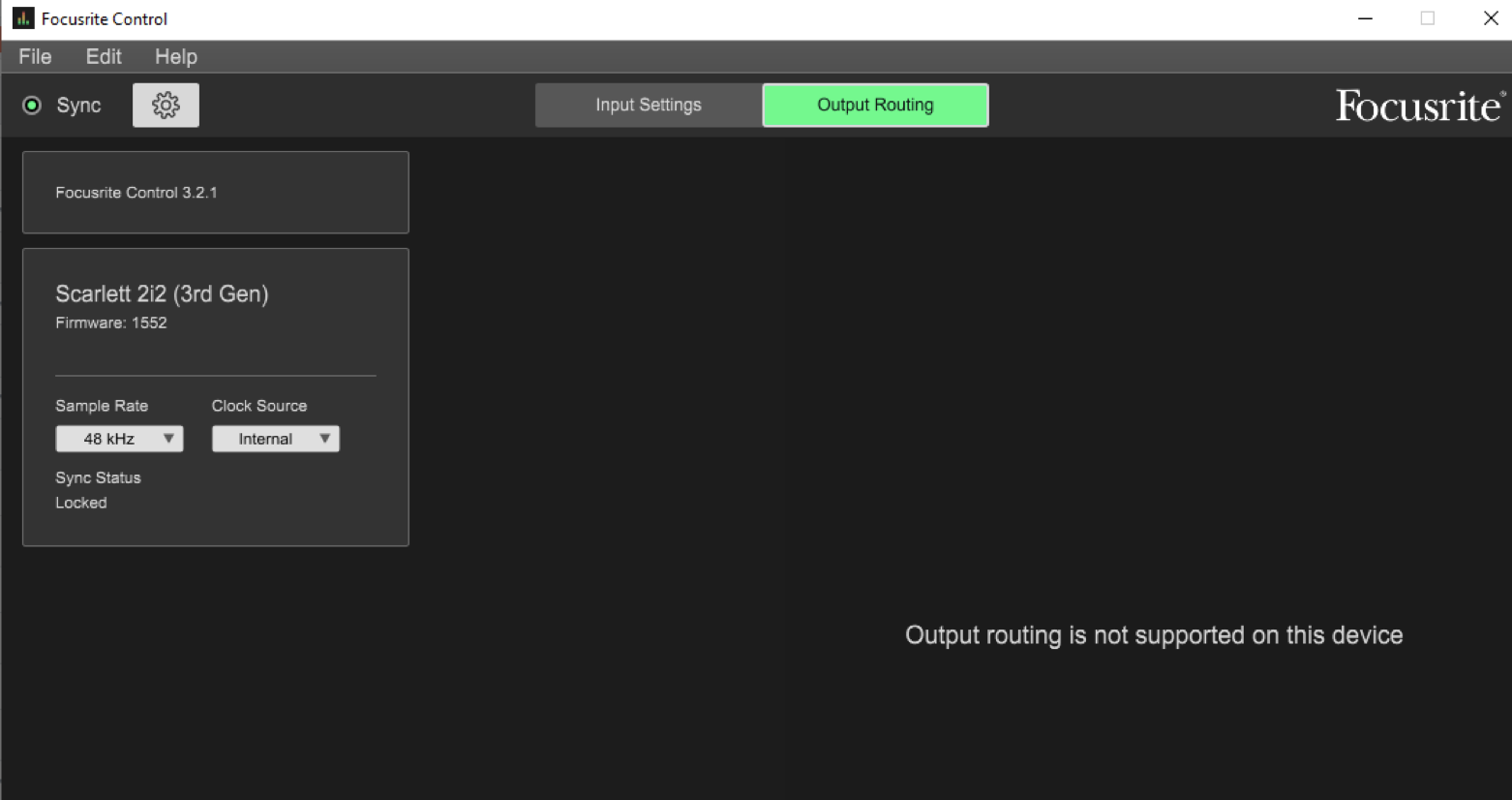The height and width of the screenshot is (800, 1512).
Task: Click the Focusrite Control app icon in title bar
Action: click(23, 18)
